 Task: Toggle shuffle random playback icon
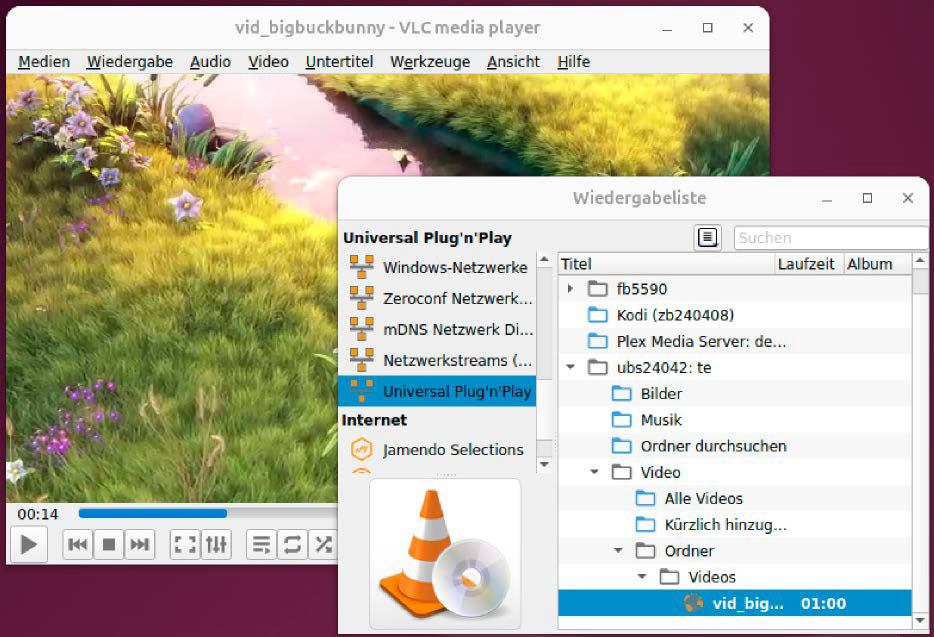click(x=323, y=544)
